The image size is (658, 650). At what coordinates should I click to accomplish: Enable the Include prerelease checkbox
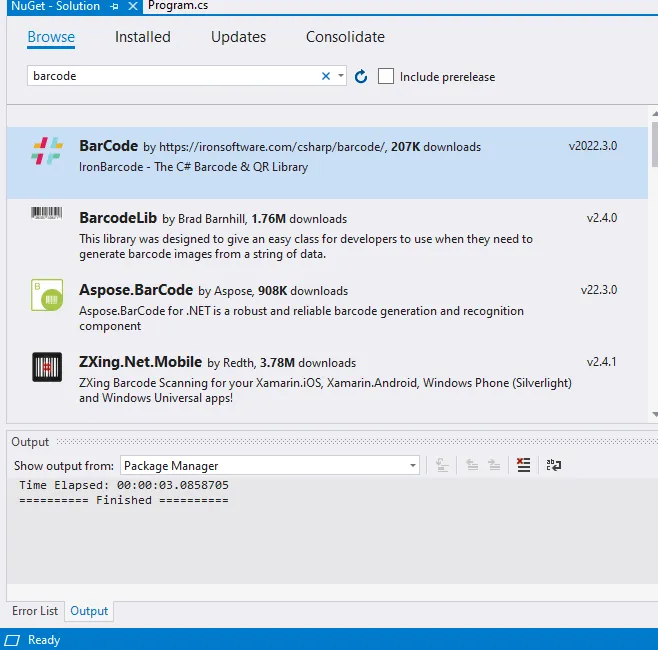[x=386, y=76]
